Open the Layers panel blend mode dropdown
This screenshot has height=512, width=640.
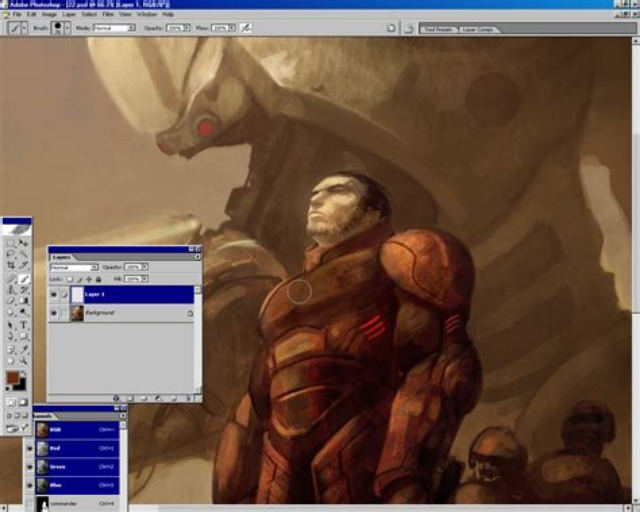tap(74, 267)
